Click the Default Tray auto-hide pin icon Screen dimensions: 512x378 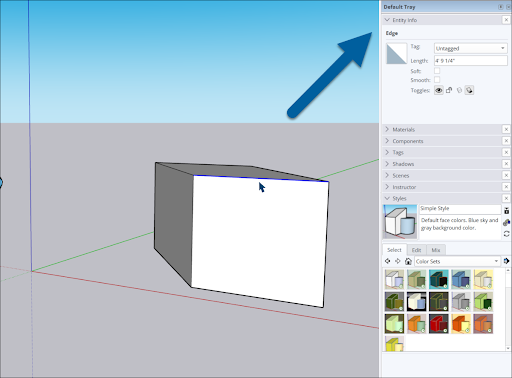(x=501, y=7)
